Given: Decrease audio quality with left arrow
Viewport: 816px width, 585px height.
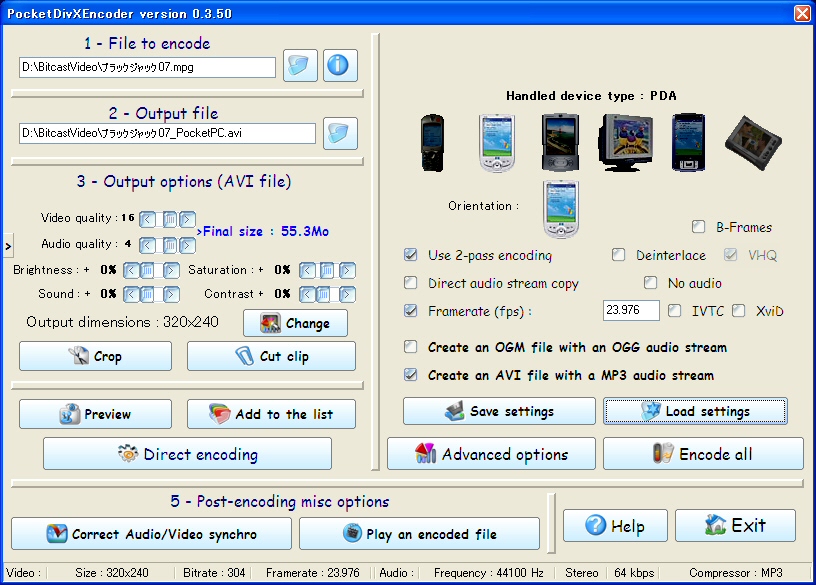Looking at the screenshot, I should click(147, 245).
